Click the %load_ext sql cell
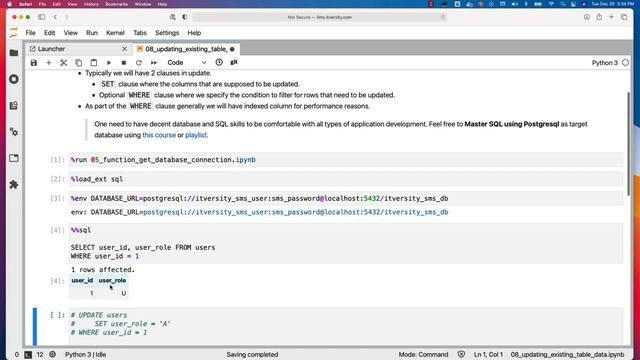The height and width of the screenshot is (360, 640). tap(346, 179)
